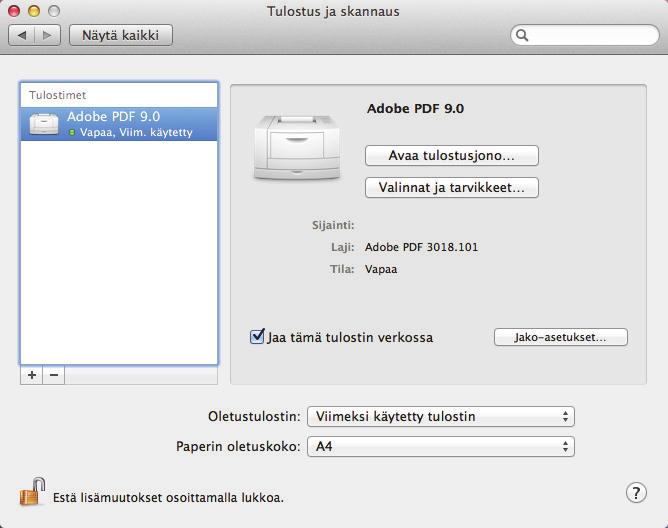Click the large printer image in detail pane
This screenshot has height=528, width=668.
pos(297,147)
